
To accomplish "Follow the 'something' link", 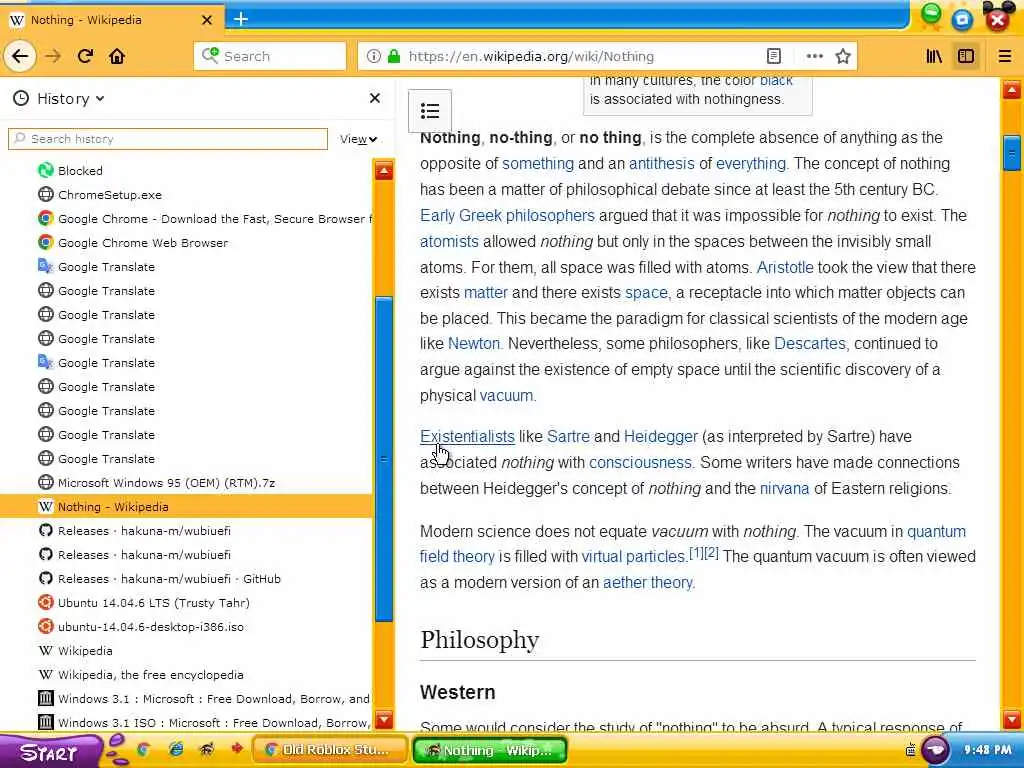I will (537, 163).
